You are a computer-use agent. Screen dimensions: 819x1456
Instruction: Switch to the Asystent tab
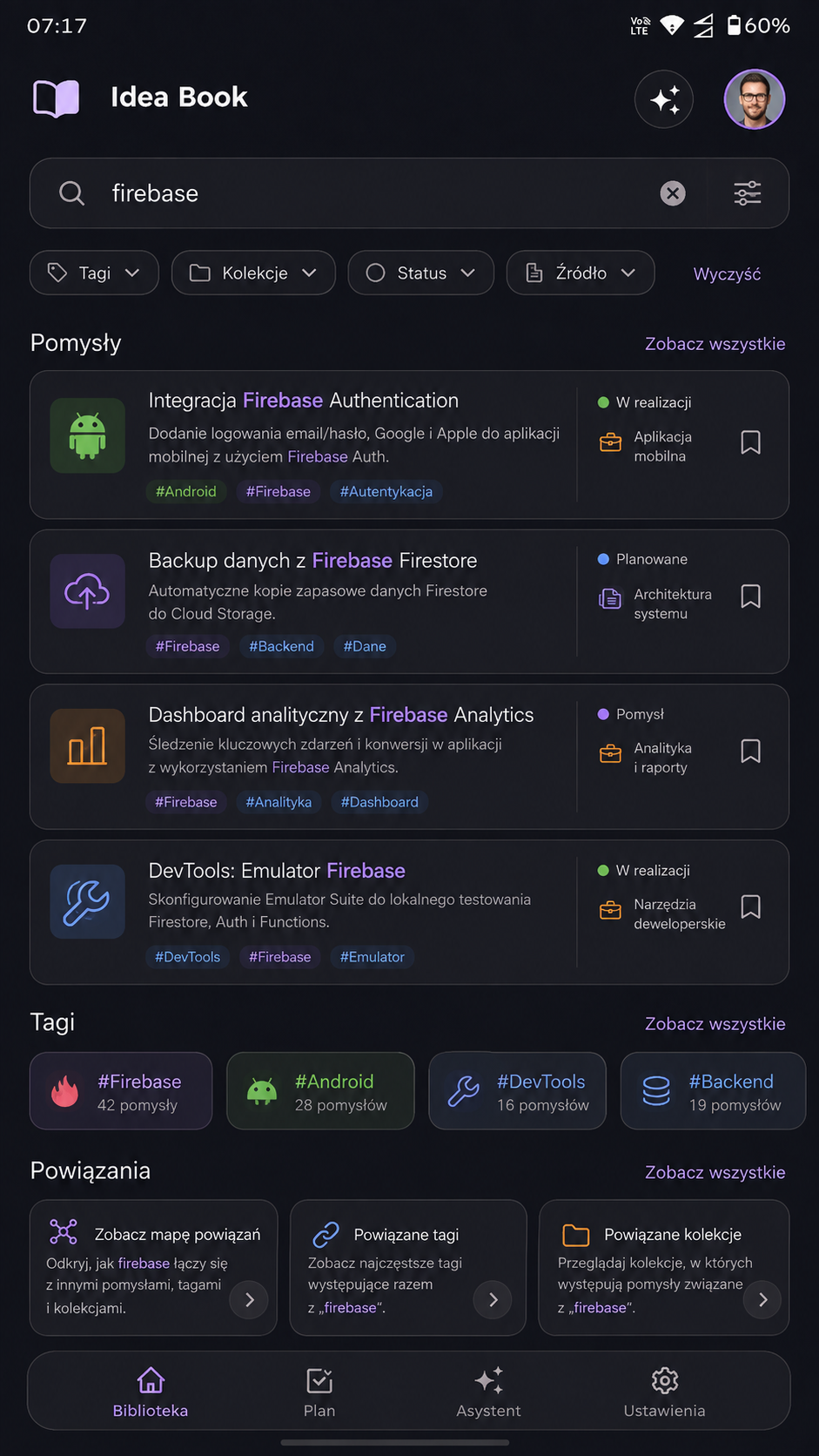pos(489,1392)
